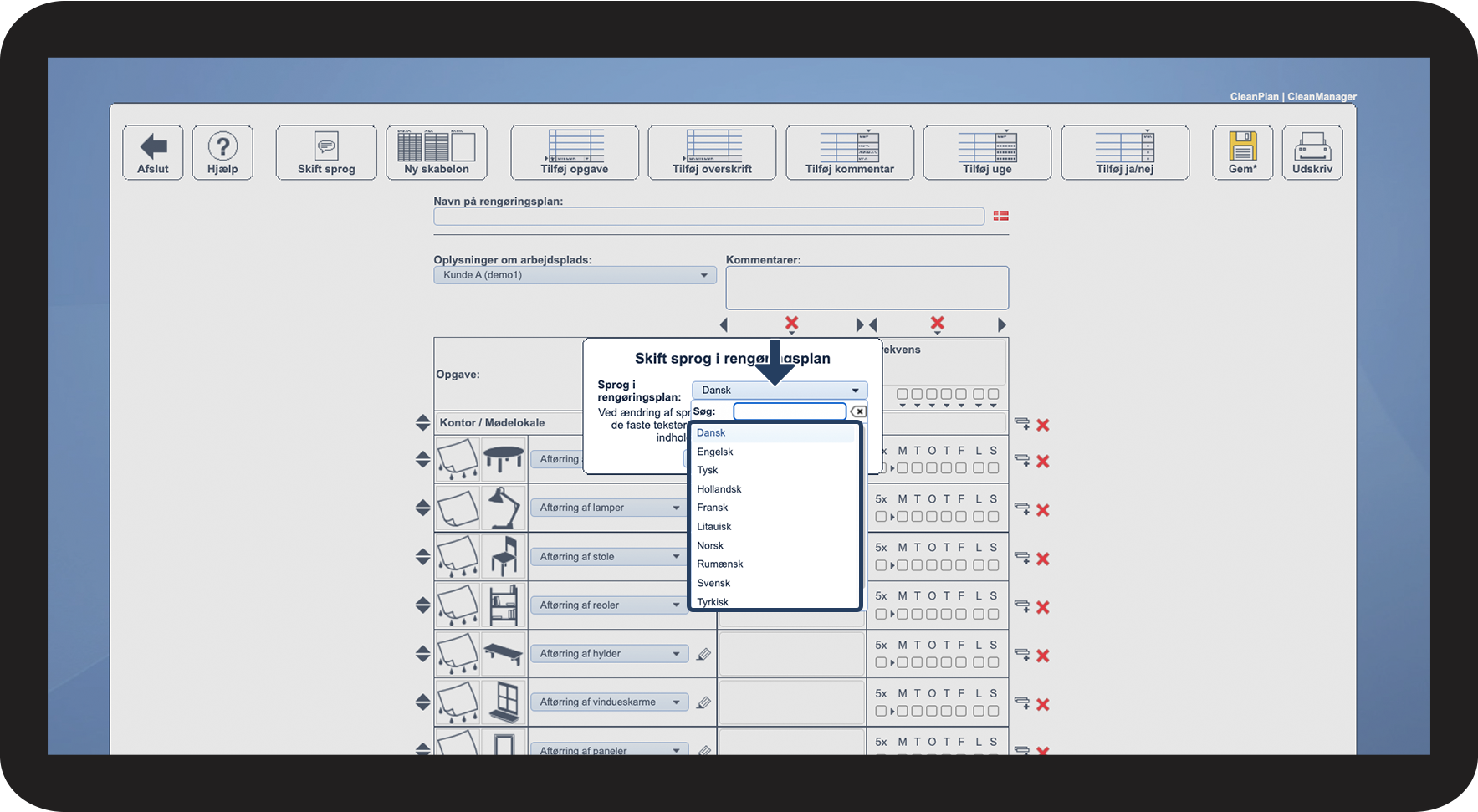Tick F (Friday) in the Aftørring af hylder row

961,662
